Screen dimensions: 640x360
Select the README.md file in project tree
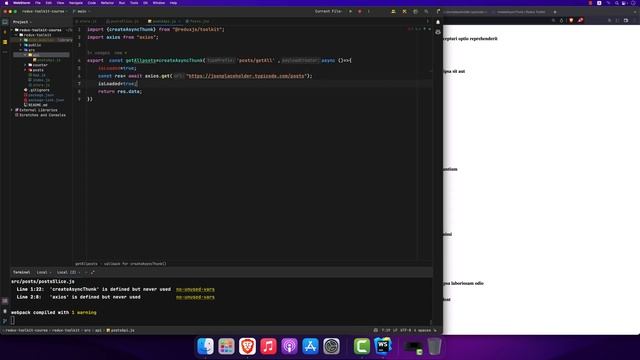click(36, 105)
